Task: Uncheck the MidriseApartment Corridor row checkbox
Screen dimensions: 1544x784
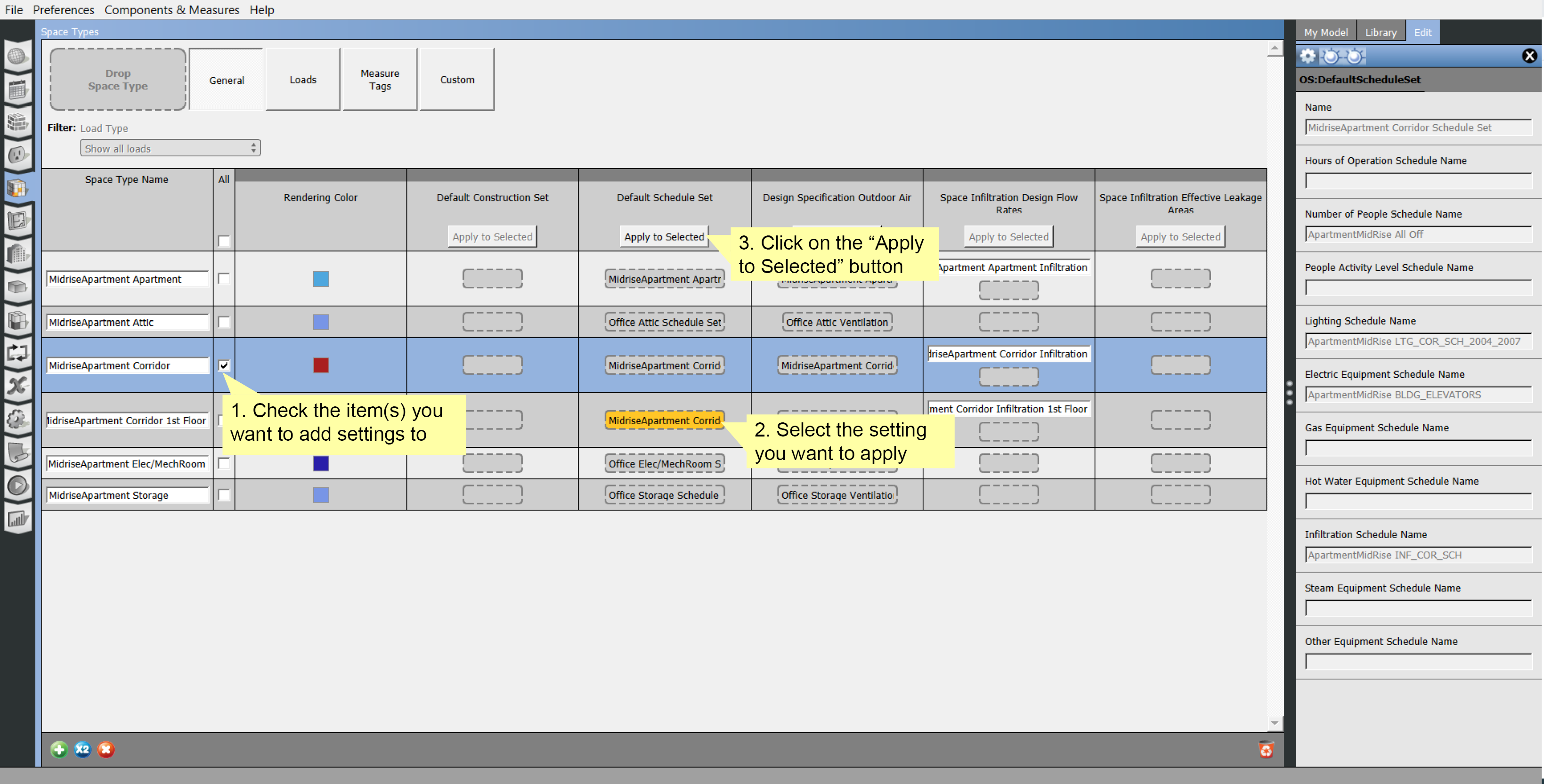Action: 224,365
